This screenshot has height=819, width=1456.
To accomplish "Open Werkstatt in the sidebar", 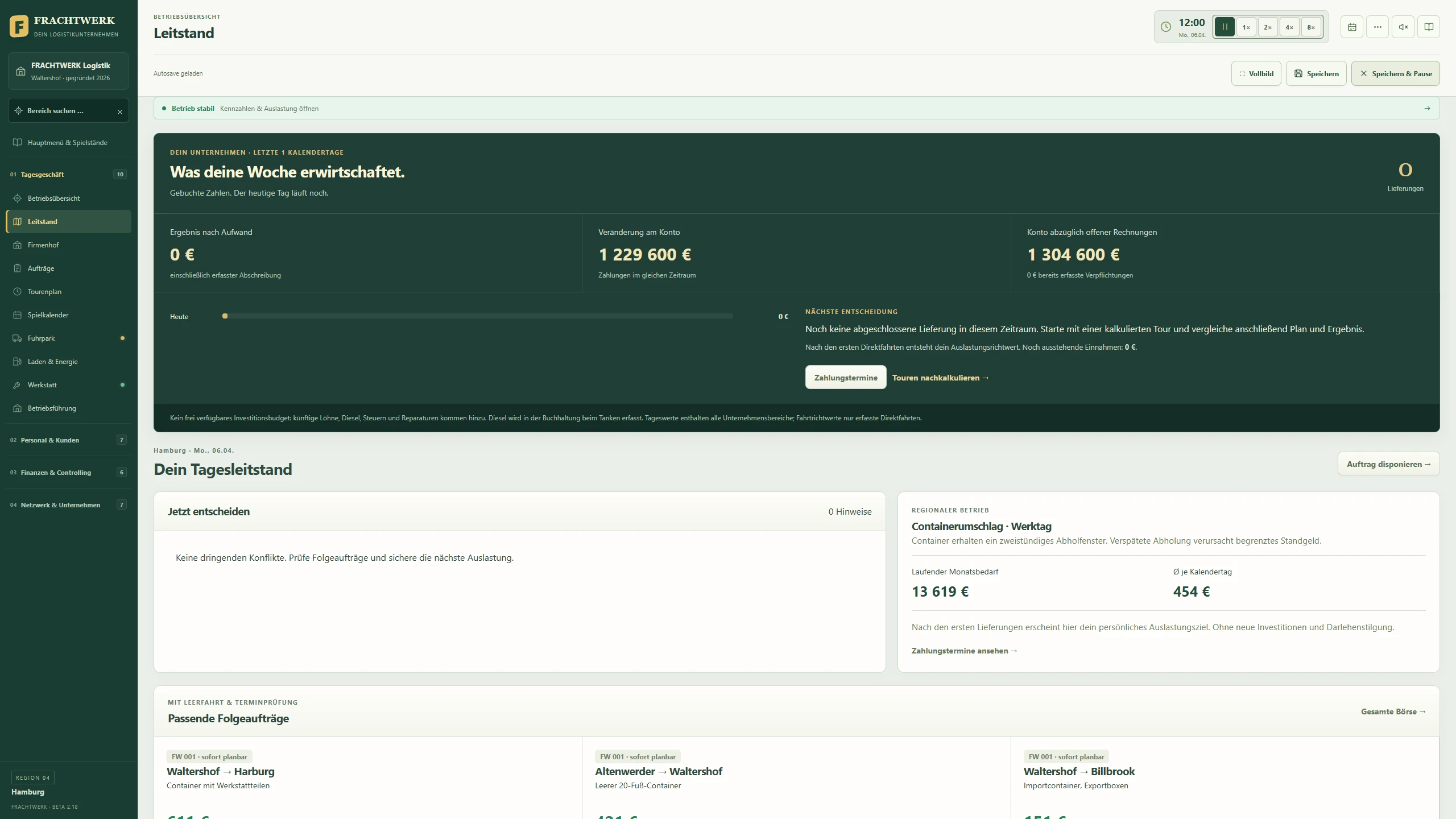I will [x=68, y=385].
